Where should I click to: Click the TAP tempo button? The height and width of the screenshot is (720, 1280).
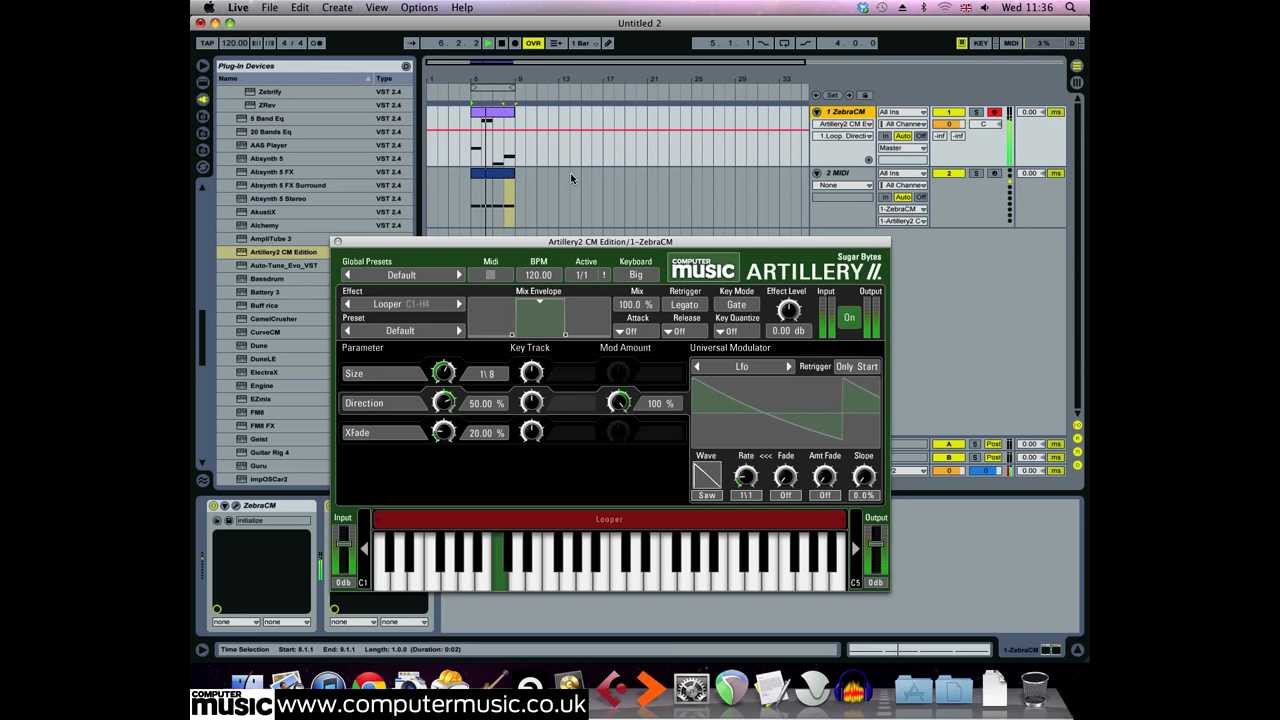[207, 43]
